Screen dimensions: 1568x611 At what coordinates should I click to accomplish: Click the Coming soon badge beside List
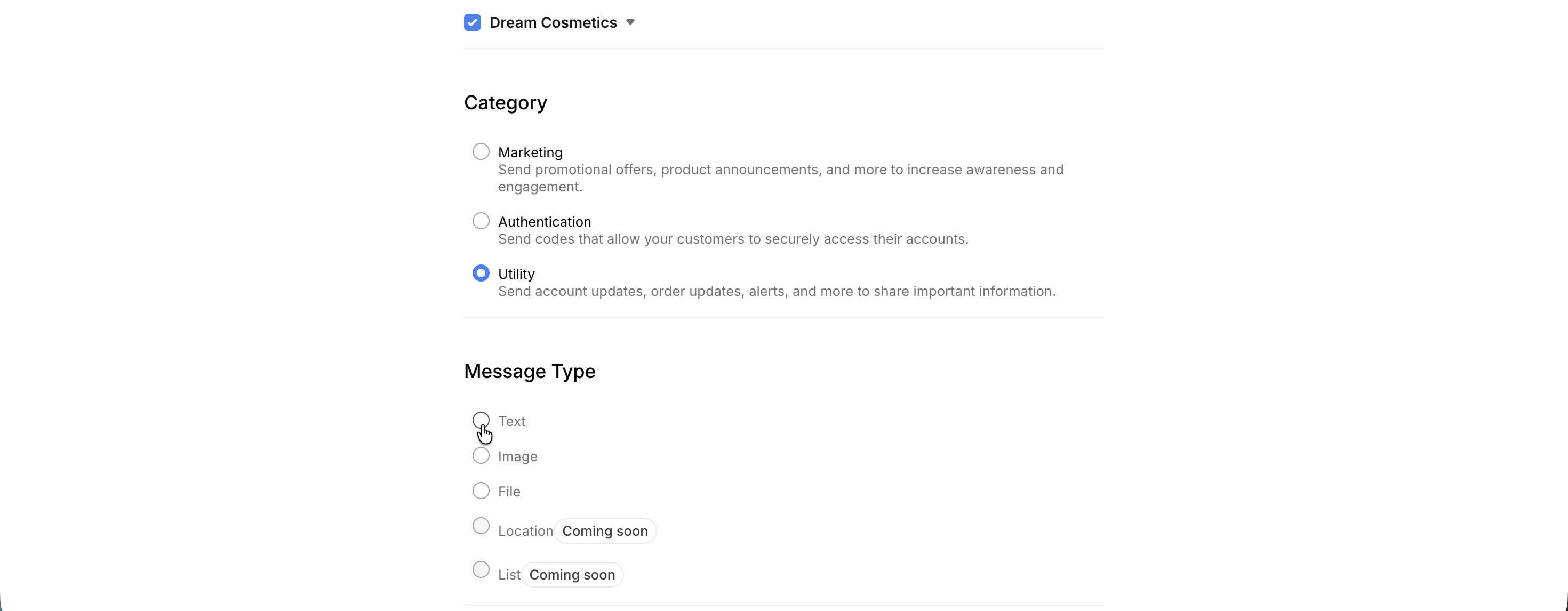point(572,575)
